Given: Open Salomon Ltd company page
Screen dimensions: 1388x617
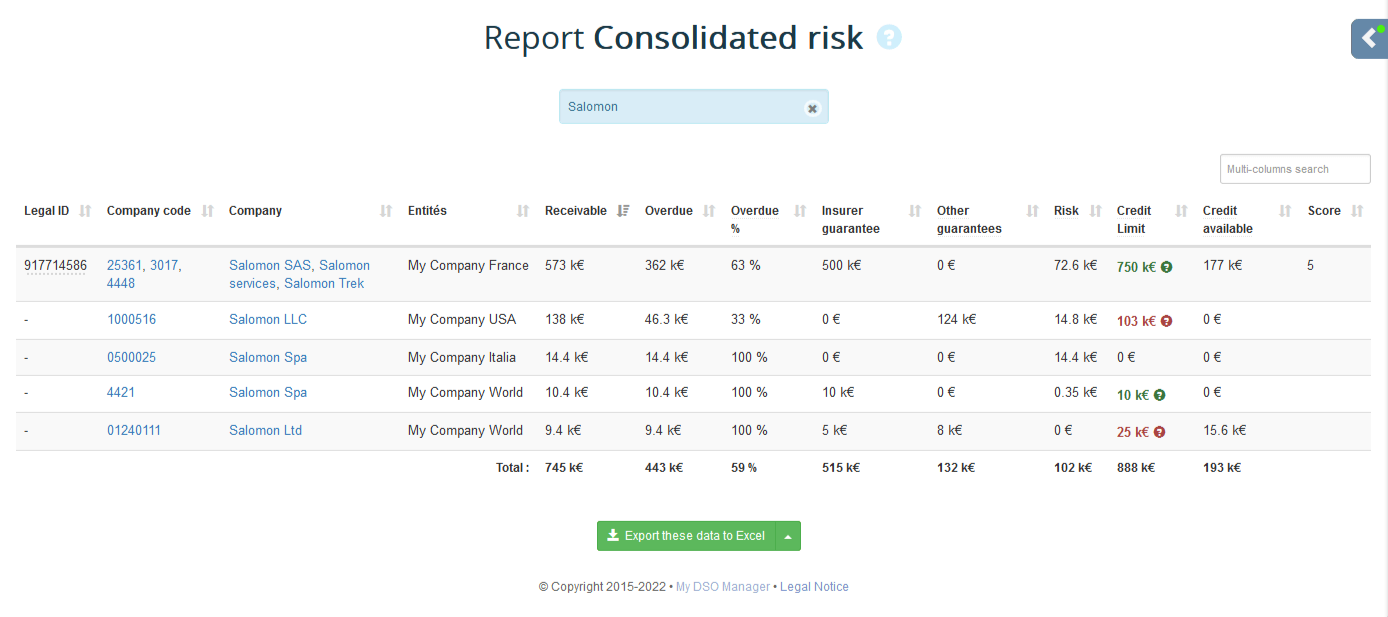Looking at the screenshot, I should pyautogui.click(x=265, y=431).
